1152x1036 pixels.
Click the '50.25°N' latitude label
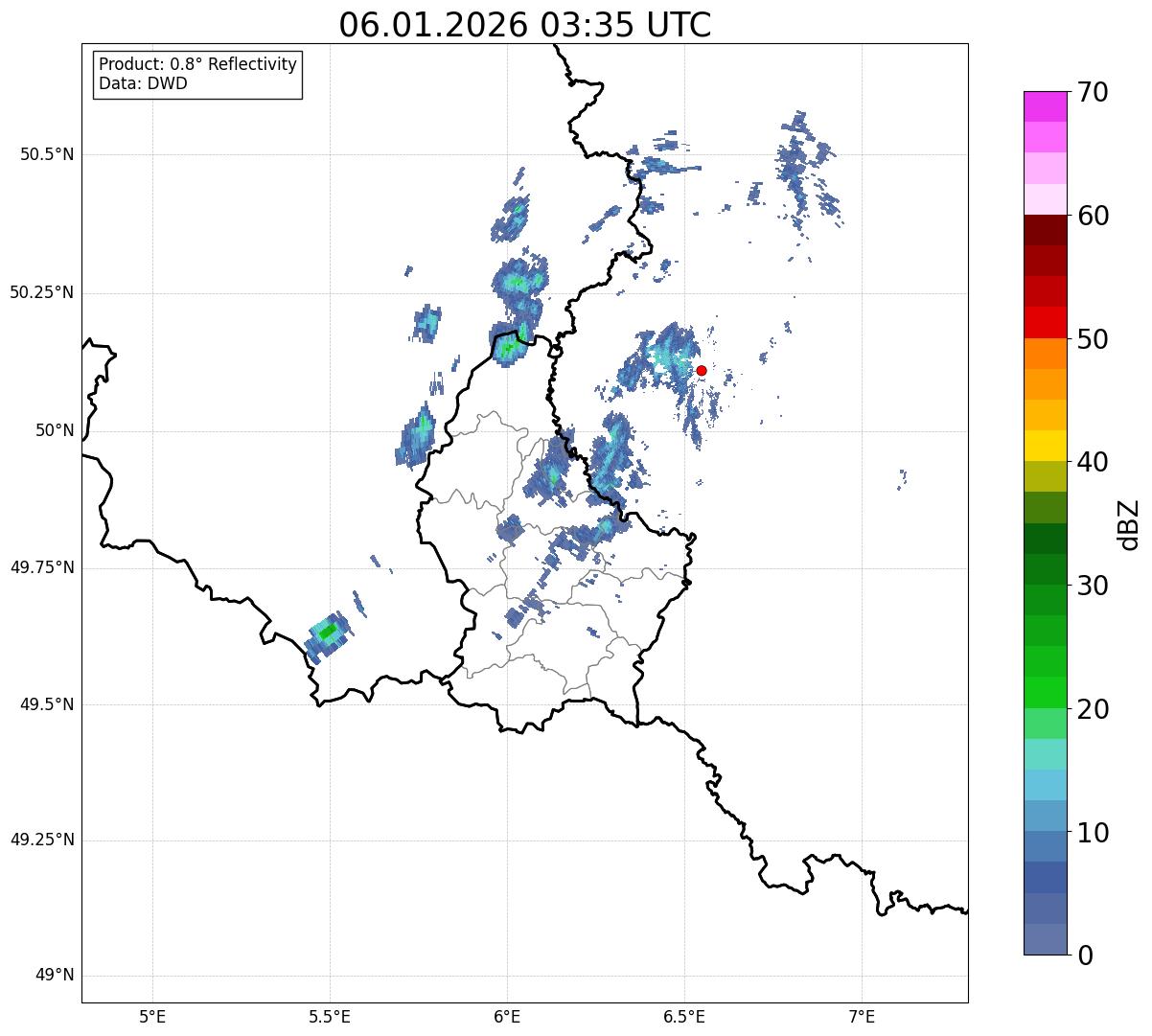[x=42, y=292]
